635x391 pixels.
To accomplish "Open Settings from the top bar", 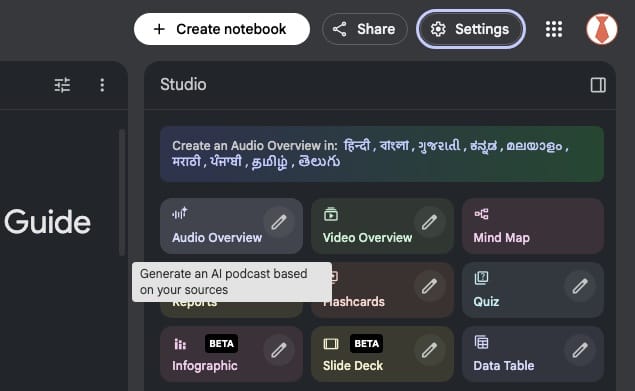I will click(471, 29).
